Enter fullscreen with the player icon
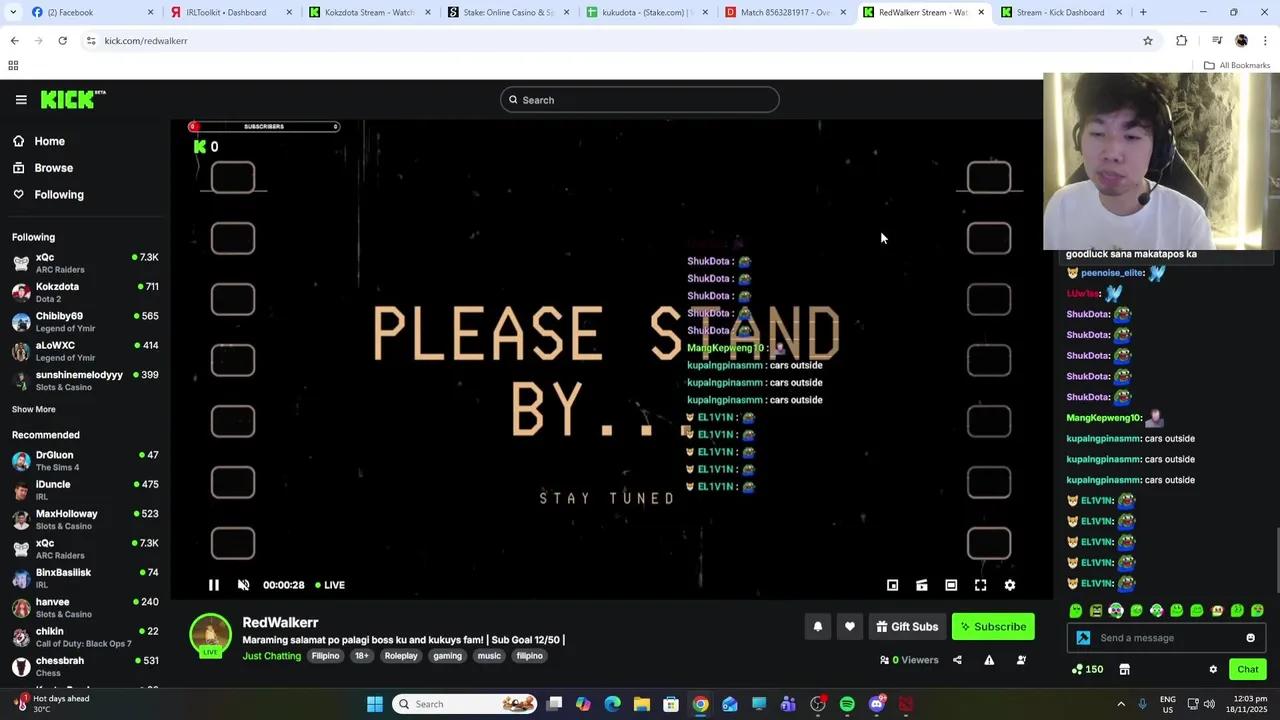This screenshot has height=720, width=1280. 980,585
